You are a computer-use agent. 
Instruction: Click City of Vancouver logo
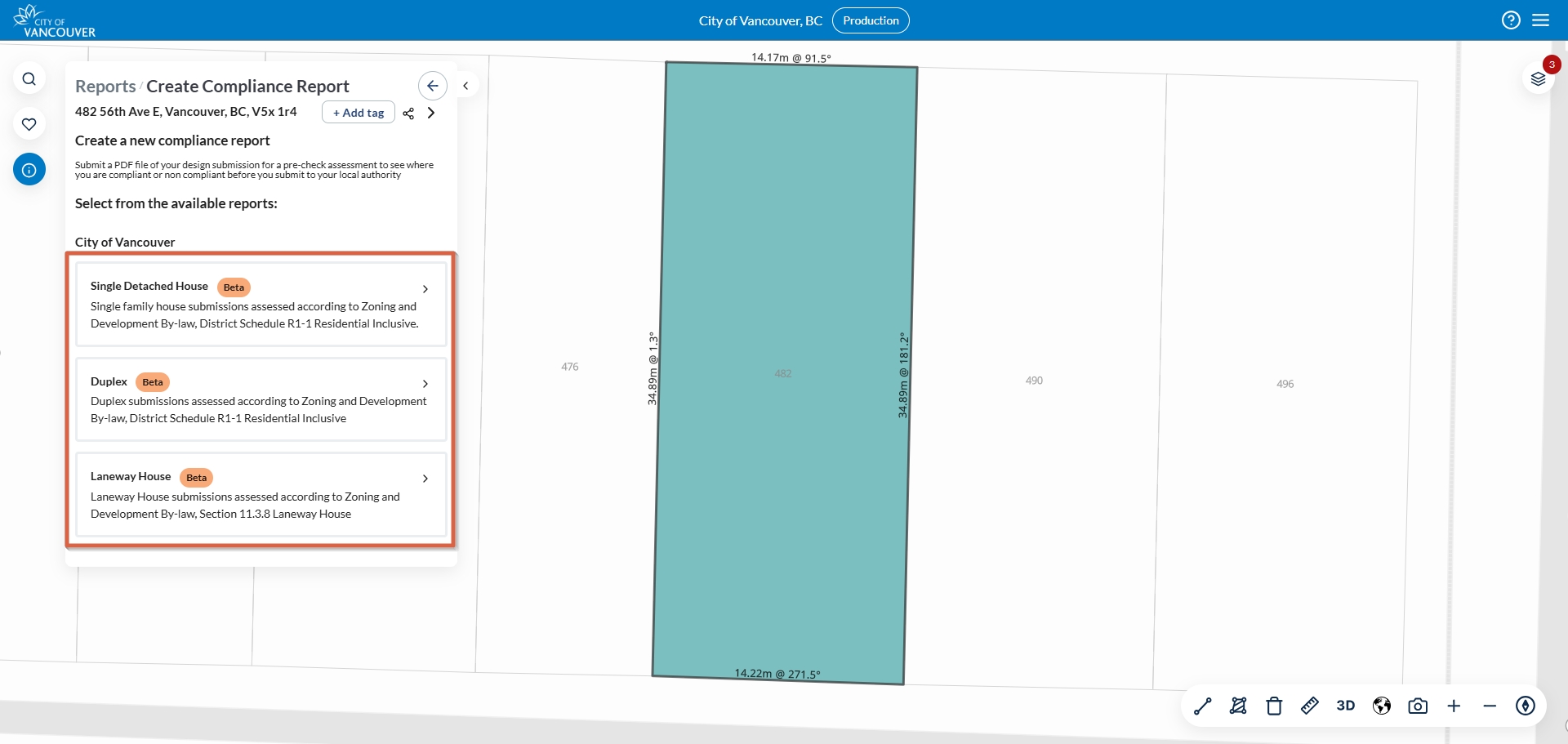click(x=55, y=21)
